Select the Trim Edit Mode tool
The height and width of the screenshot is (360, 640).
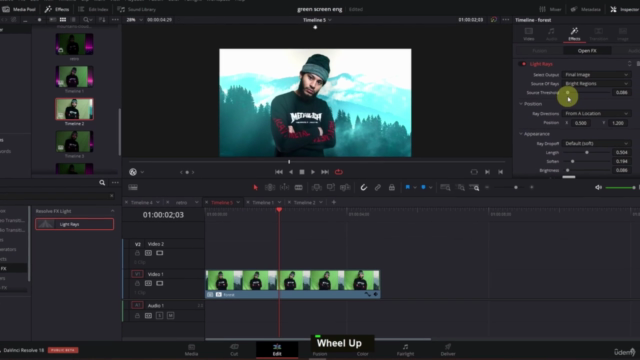click(x=270, y=187)
